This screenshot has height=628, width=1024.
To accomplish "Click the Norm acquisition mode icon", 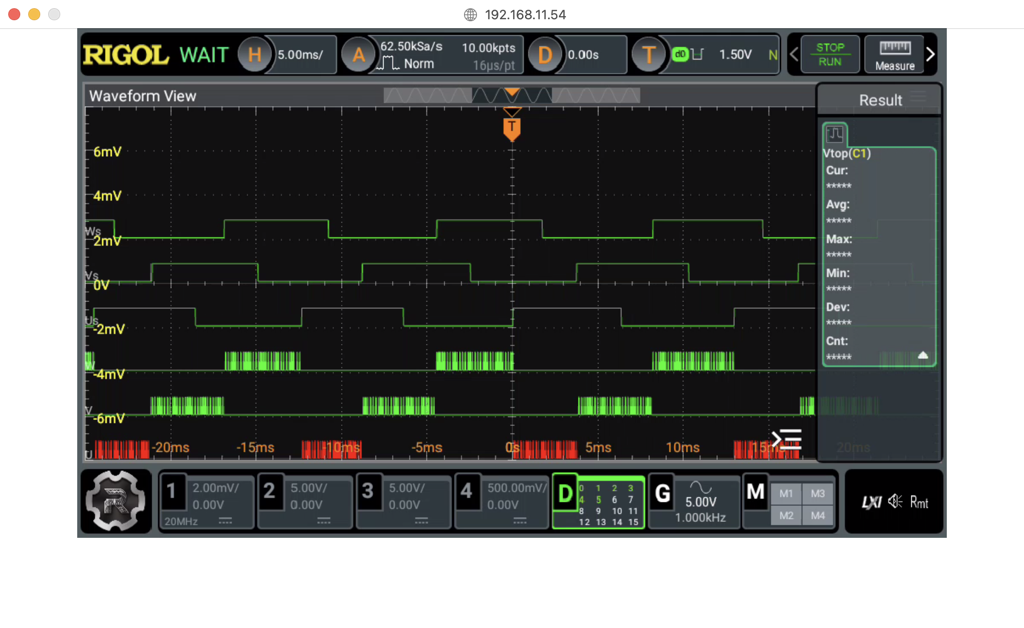I will coord(390,63).
